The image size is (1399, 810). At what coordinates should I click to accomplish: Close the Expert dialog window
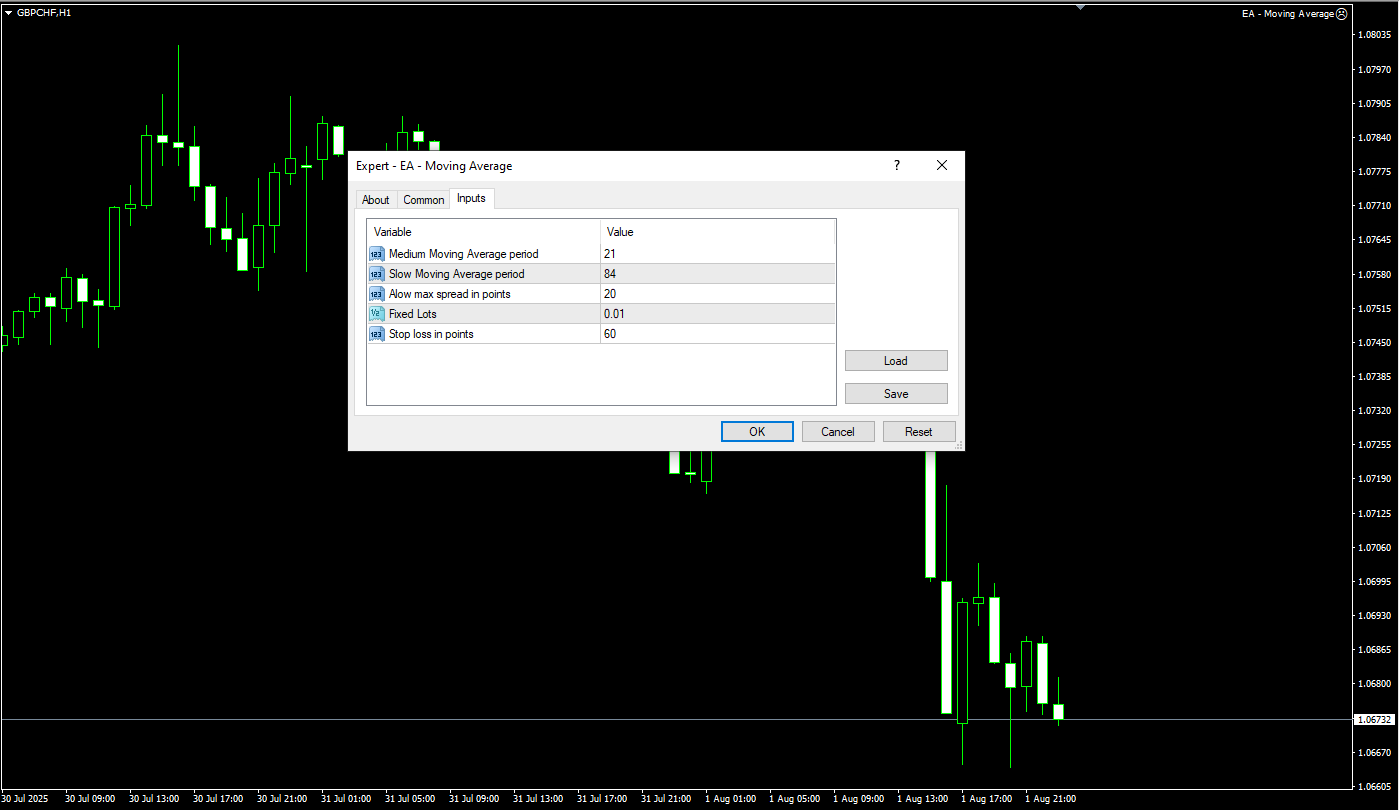[x=942, y=166]
